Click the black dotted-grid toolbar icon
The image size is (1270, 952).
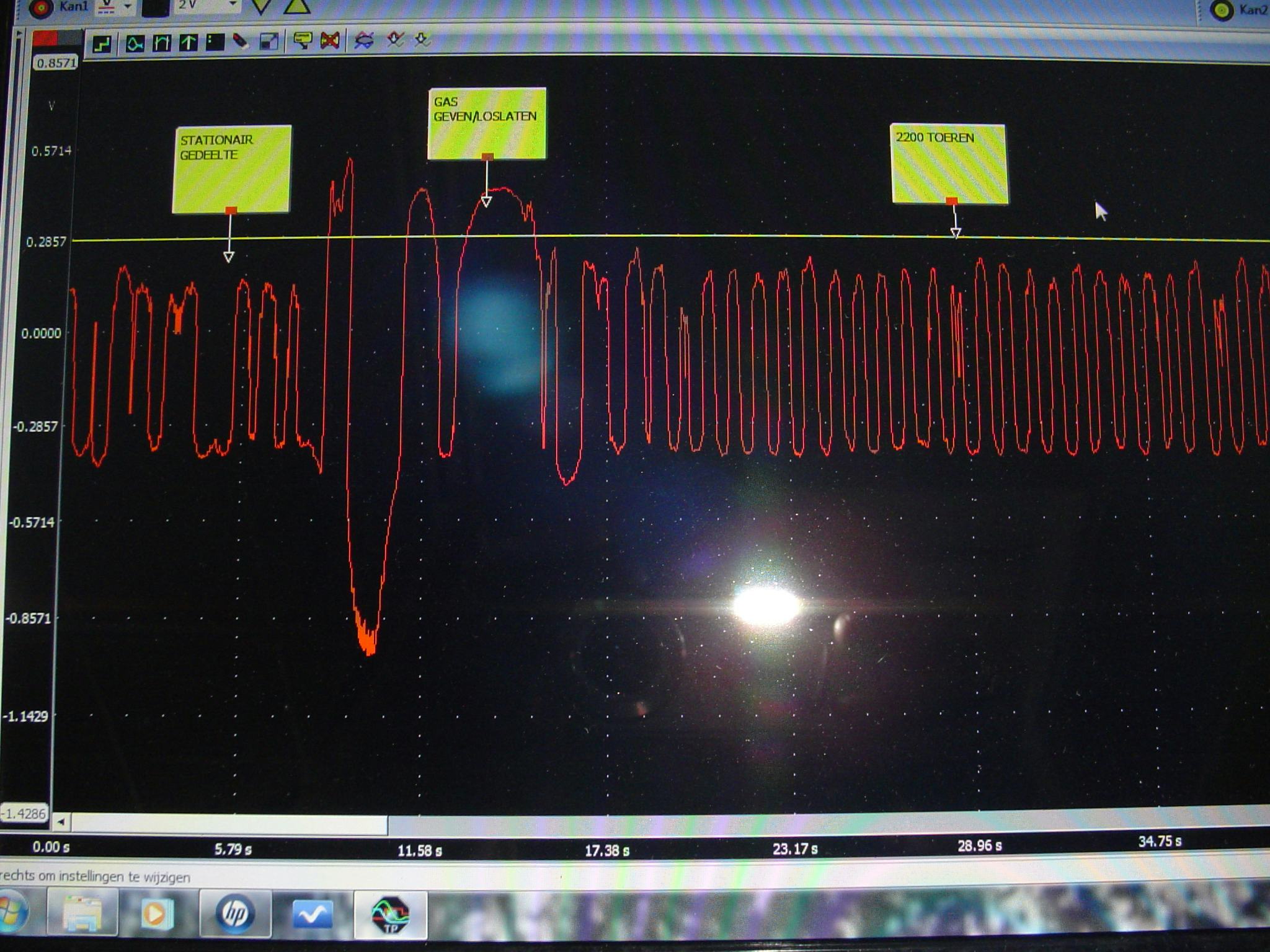215,42
